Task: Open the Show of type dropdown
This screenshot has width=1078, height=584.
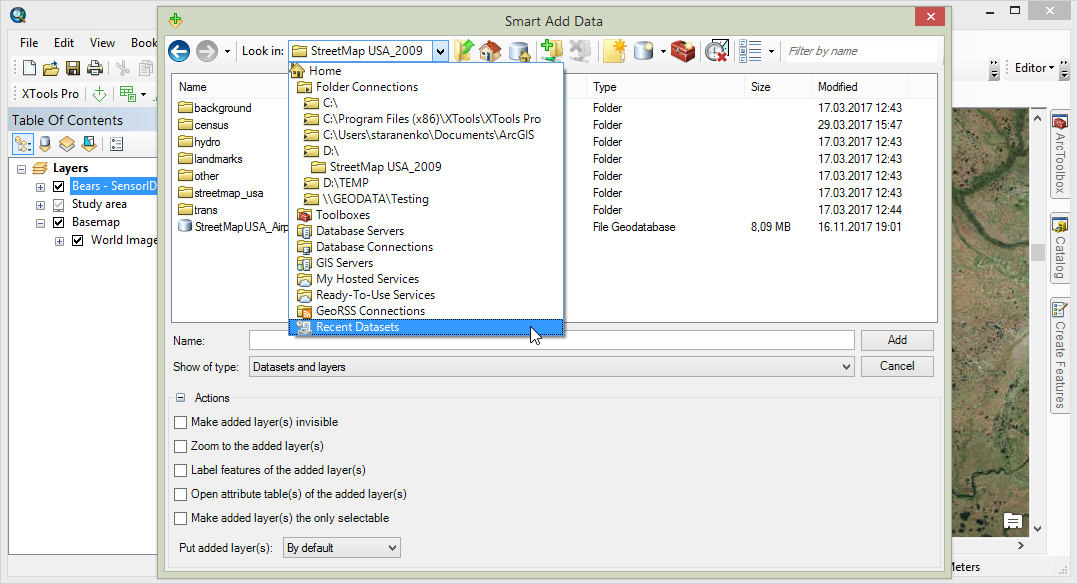Action: click(x=551, y=367)
